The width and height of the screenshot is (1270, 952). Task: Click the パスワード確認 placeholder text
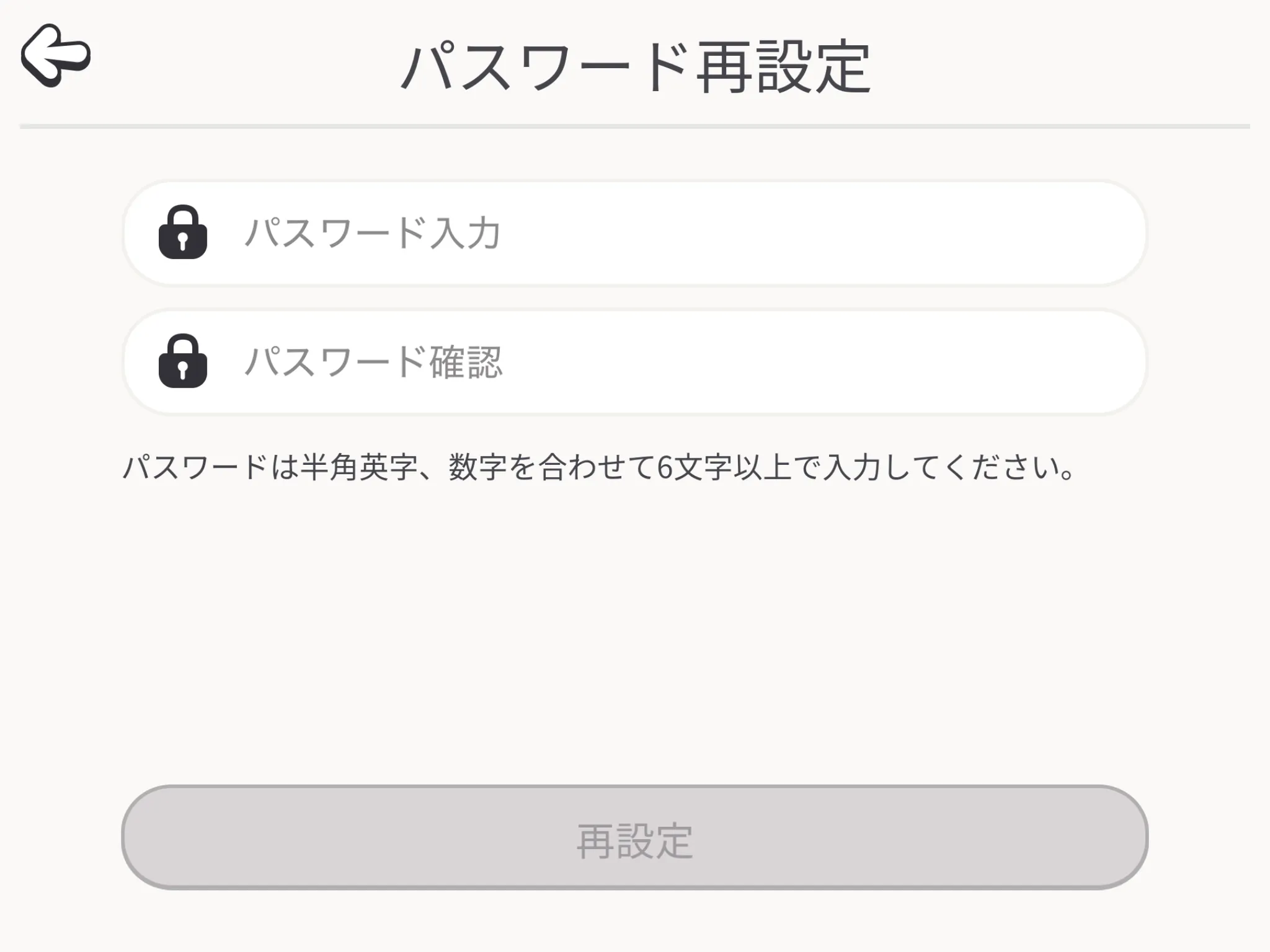point(373,362)
